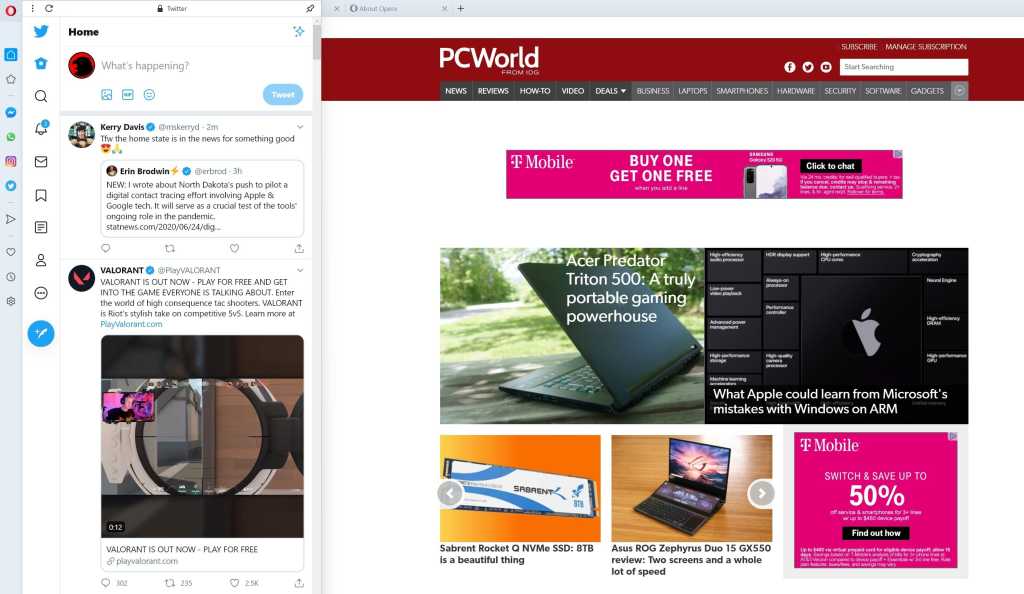Like Kerry Davis's tweet
This screenshot has height=594, width=1024.
click(x=234, y=248)
